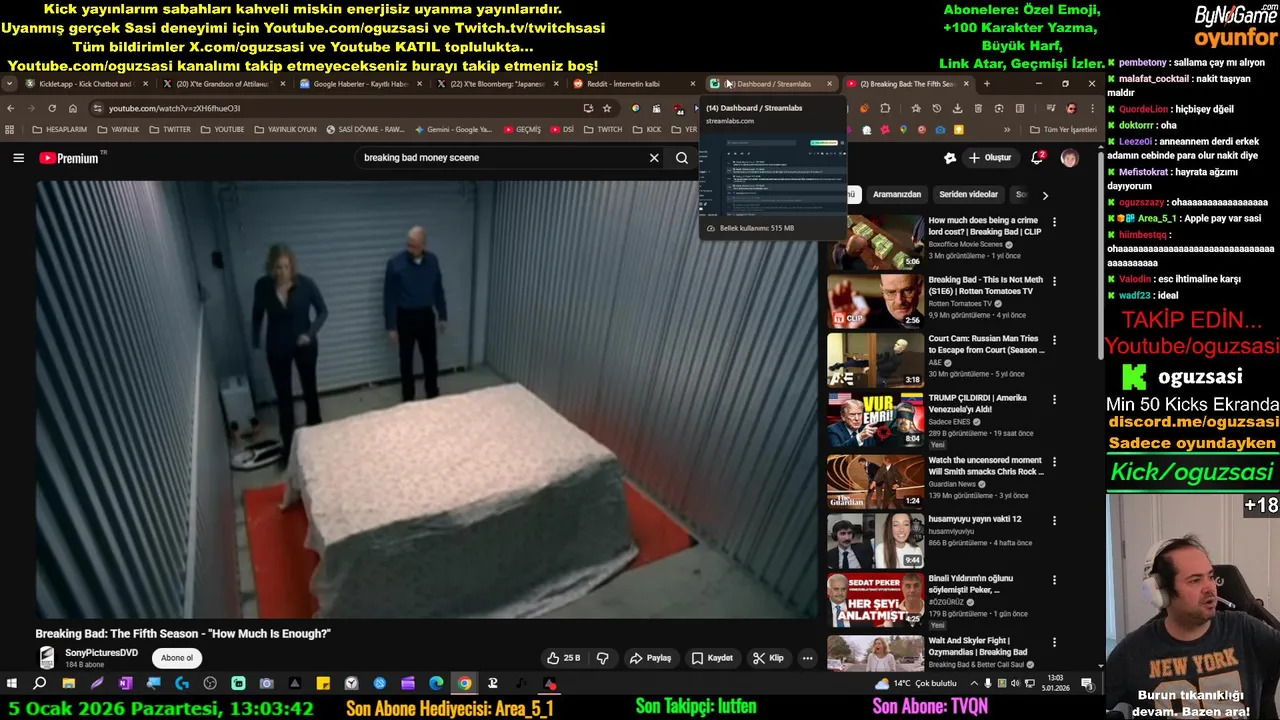Open Chrome extensions puzzle icon
1280x720 pixels.
point(885,108)
